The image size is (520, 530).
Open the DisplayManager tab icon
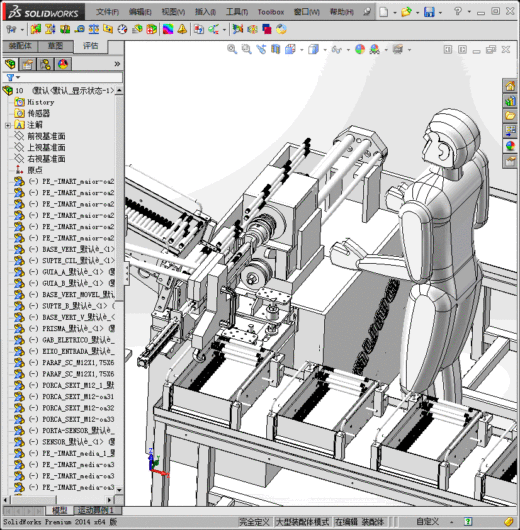(x=63, y=64)
